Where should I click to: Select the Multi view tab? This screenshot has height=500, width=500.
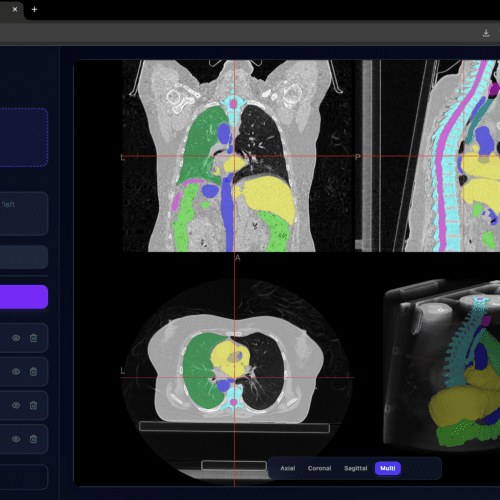tap(388, 468)
